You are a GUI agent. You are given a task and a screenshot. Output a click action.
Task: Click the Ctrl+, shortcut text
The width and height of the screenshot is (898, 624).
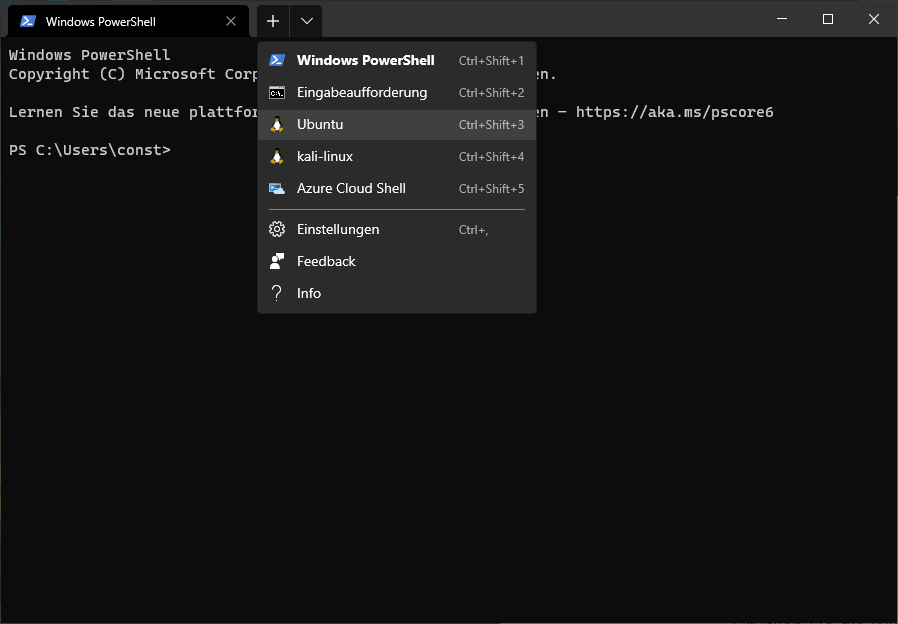[x=474, y=230]
